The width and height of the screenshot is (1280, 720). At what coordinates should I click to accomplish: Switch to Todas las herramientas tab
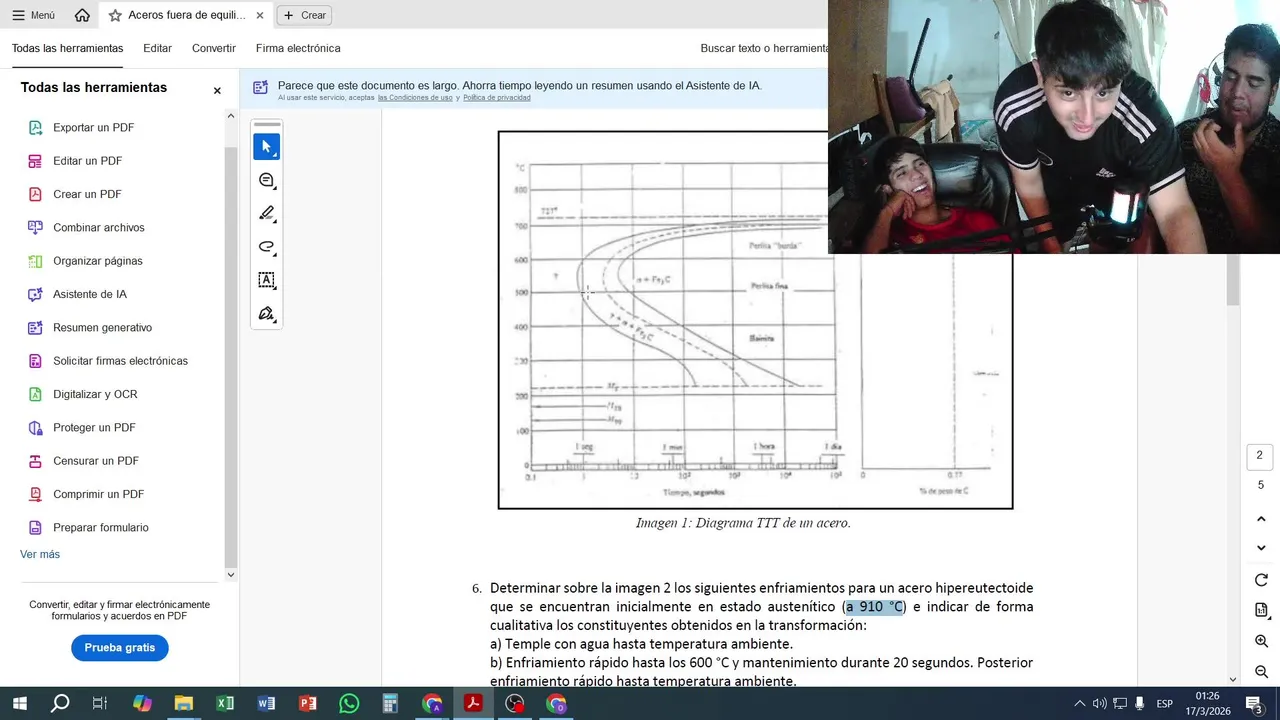67,48
